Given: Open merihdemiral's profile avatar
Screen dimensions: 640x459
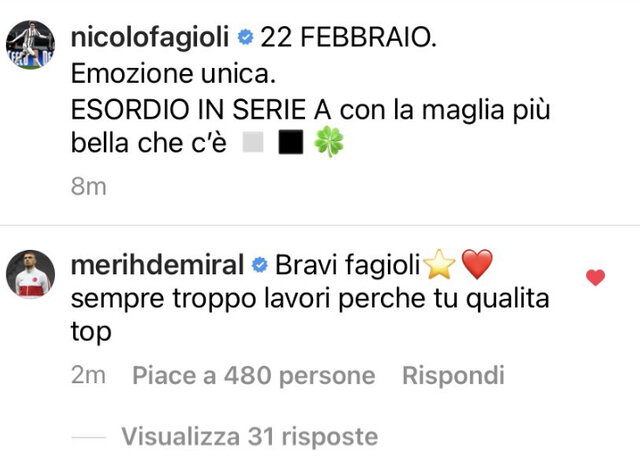Looking at the screenshot, I should (x=30, y=274).
